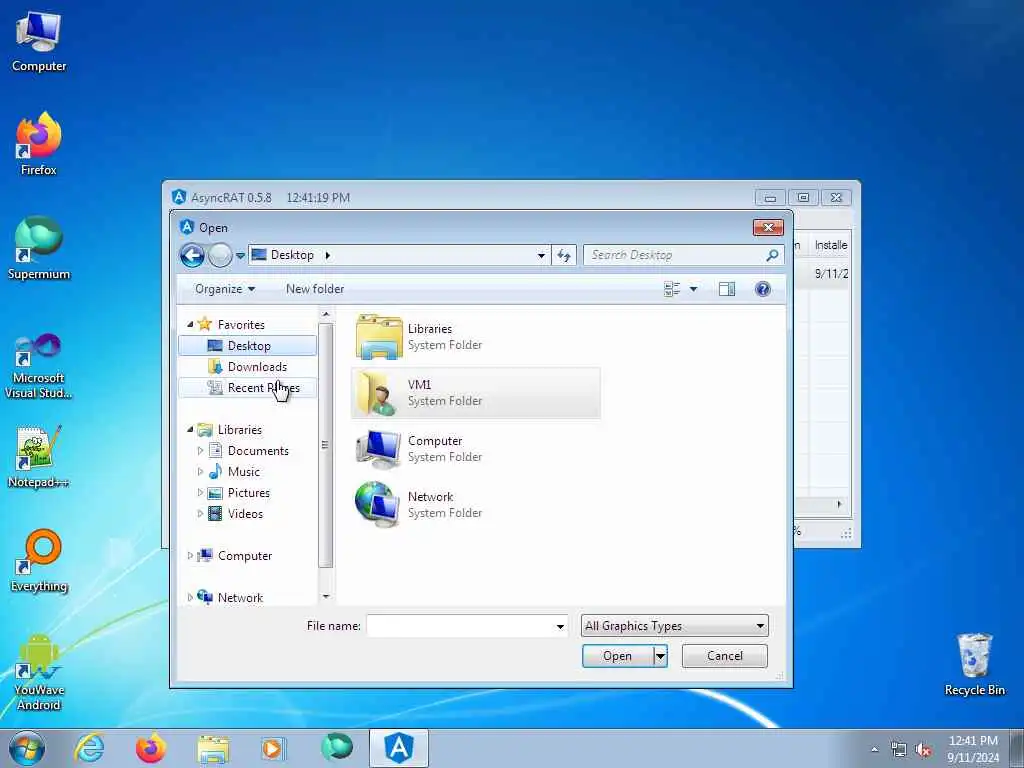Click the navigation pane scrollbar down arrow
Viewport: 1024px width, 768px height.
(x=326, y=597)
